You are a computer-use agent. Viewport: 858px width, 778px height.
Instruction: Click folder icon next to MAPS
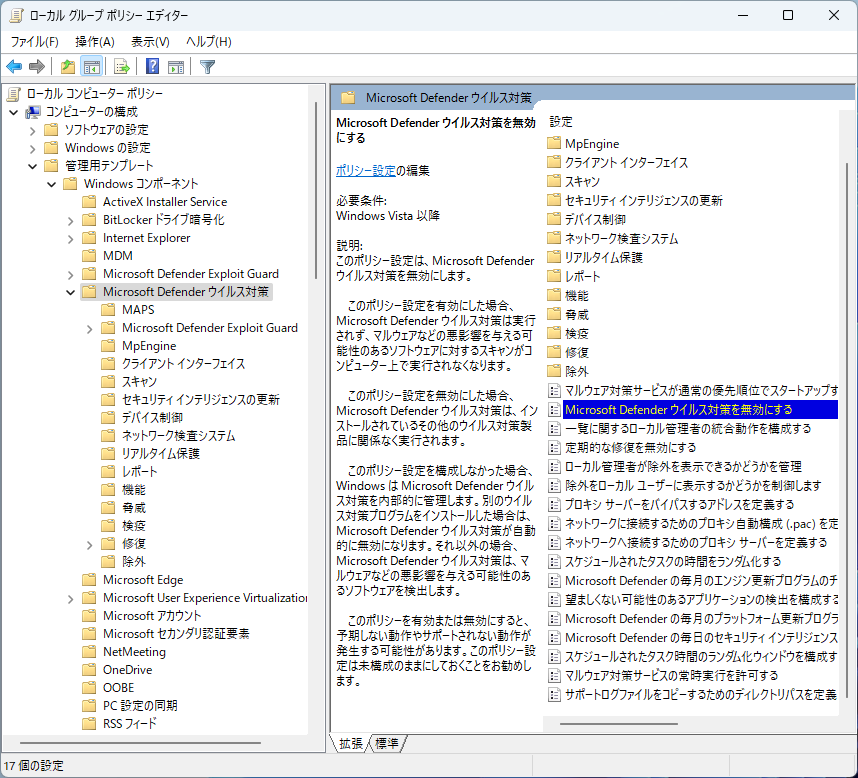[x=108, y=310]
